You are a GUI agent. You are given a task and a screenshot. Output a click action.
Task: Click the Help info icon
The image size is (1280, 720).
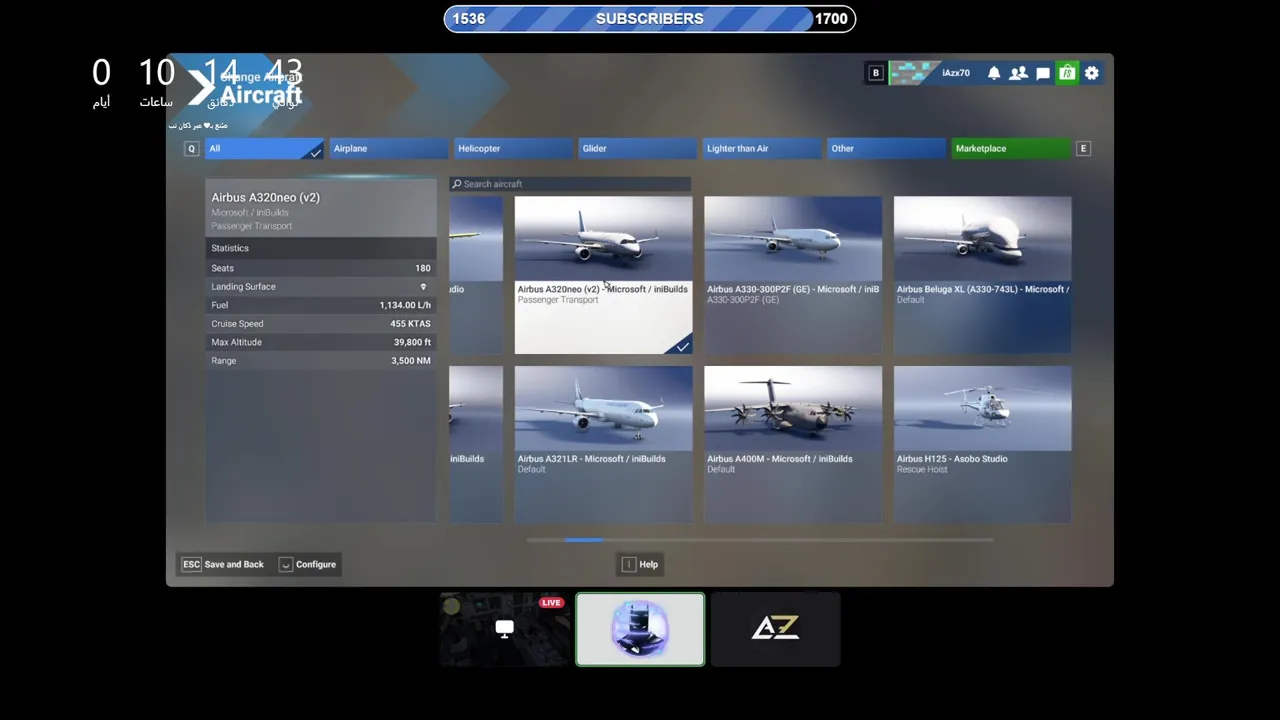coord(628,564)
